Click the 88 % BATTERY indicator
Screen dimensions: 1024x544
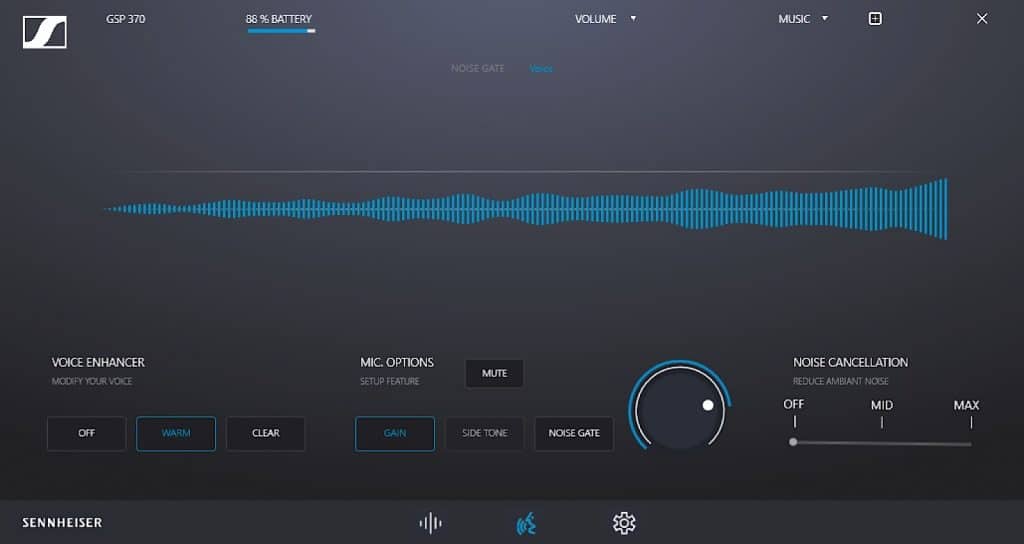279,22
